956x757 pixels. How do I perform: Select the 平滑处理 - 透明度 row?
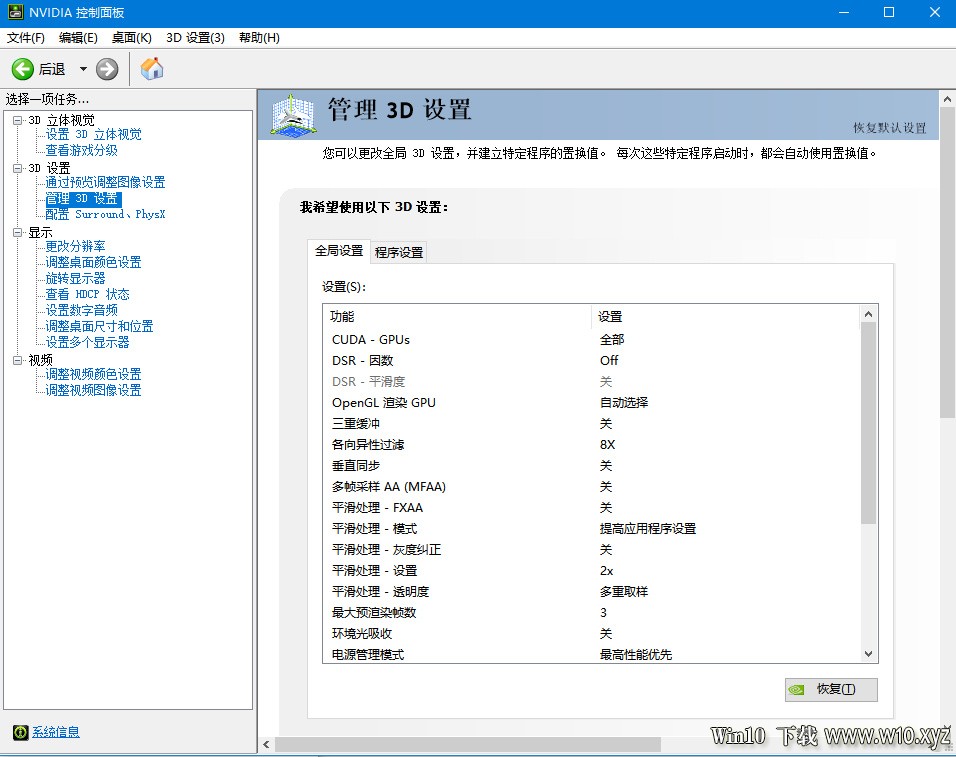pos(591,592)
